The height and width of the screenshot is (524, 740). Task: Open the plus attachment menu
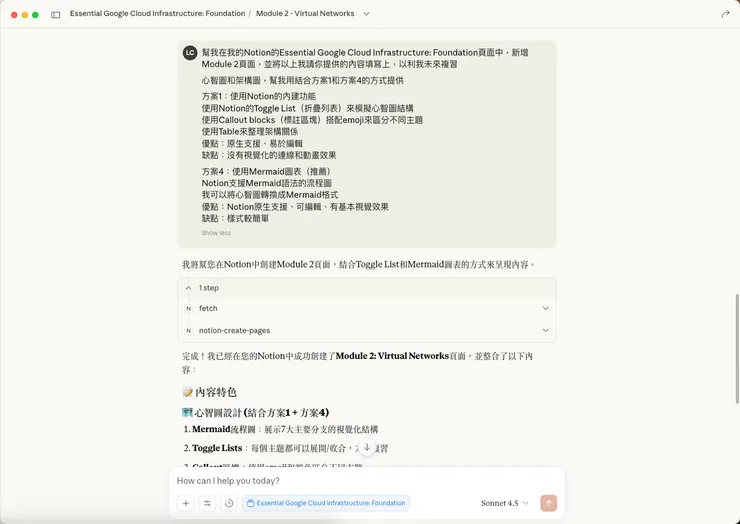click(185, 503)
